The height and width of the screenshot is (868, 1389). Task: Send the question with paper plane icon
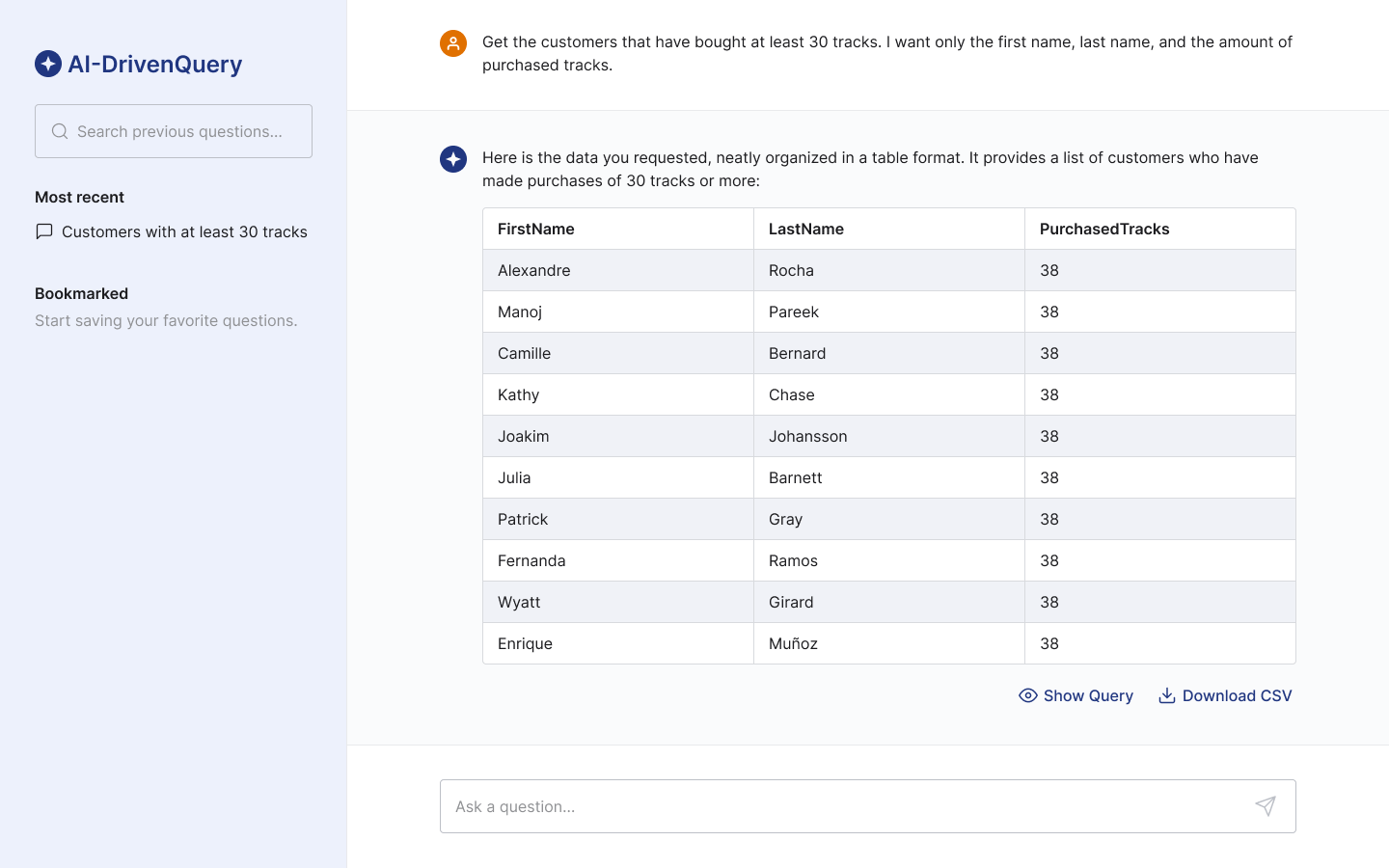tap(1266, 806)
